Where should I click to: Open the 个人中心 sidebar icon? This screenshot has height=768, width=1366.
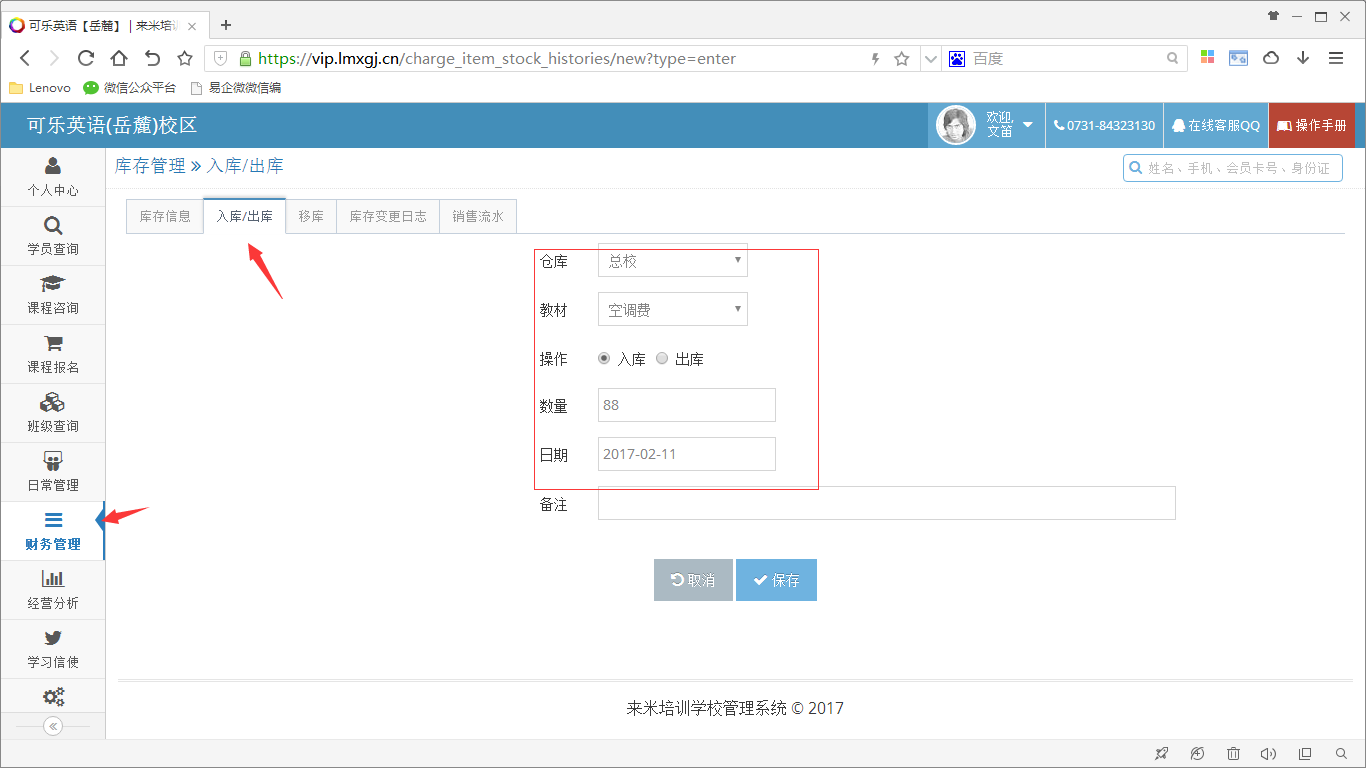click(x=53, y=178)
